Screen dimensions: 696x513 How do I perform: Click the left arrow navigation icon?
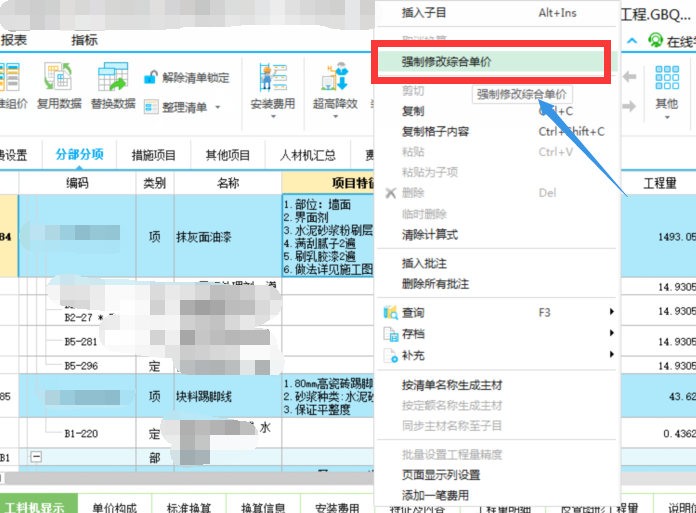tap(629, 77)
